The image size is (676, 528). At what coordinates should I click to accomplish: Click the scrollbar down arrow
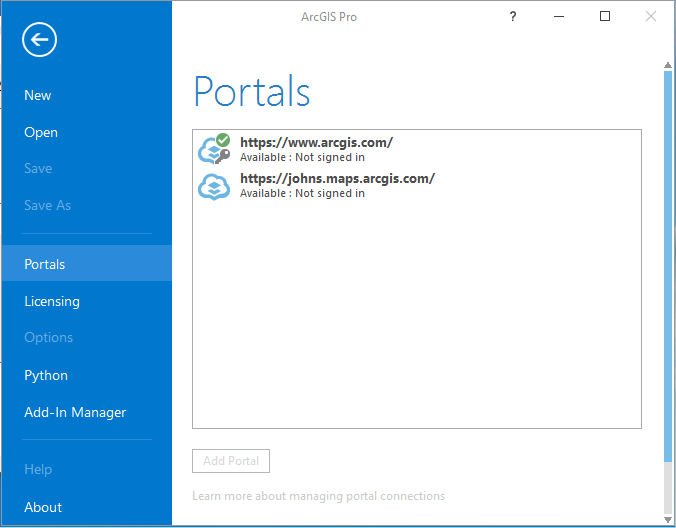pos(668,520)
